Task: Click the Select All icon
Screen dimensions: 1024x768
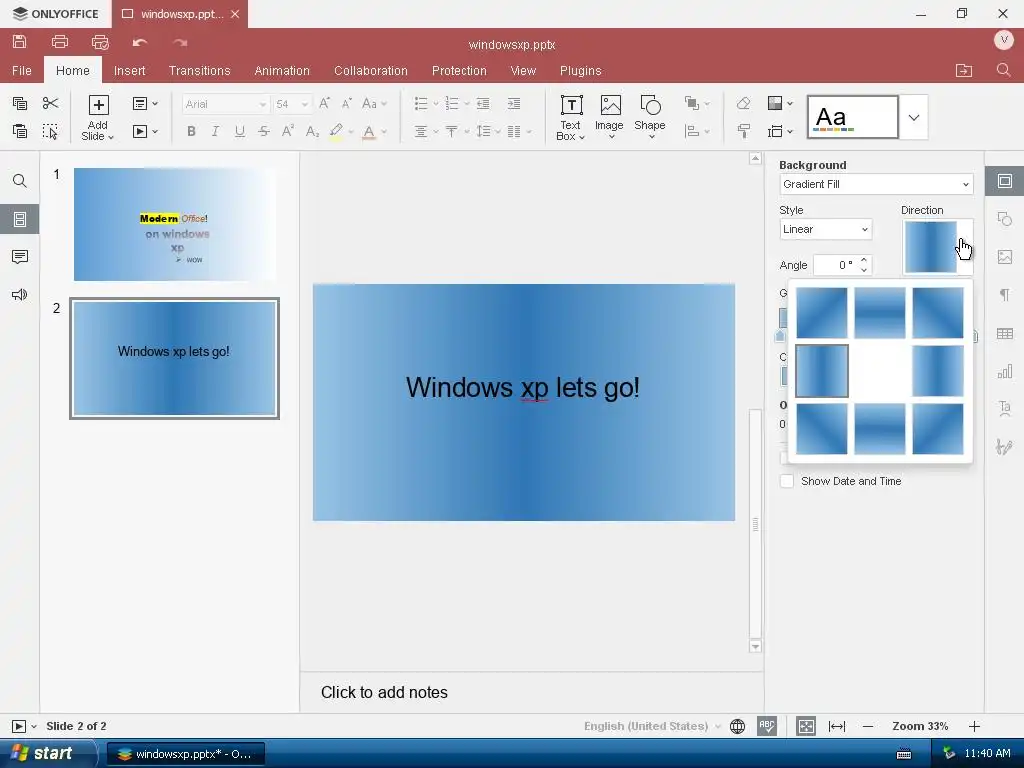Action: pyautogui.click(x=50, y=131)
